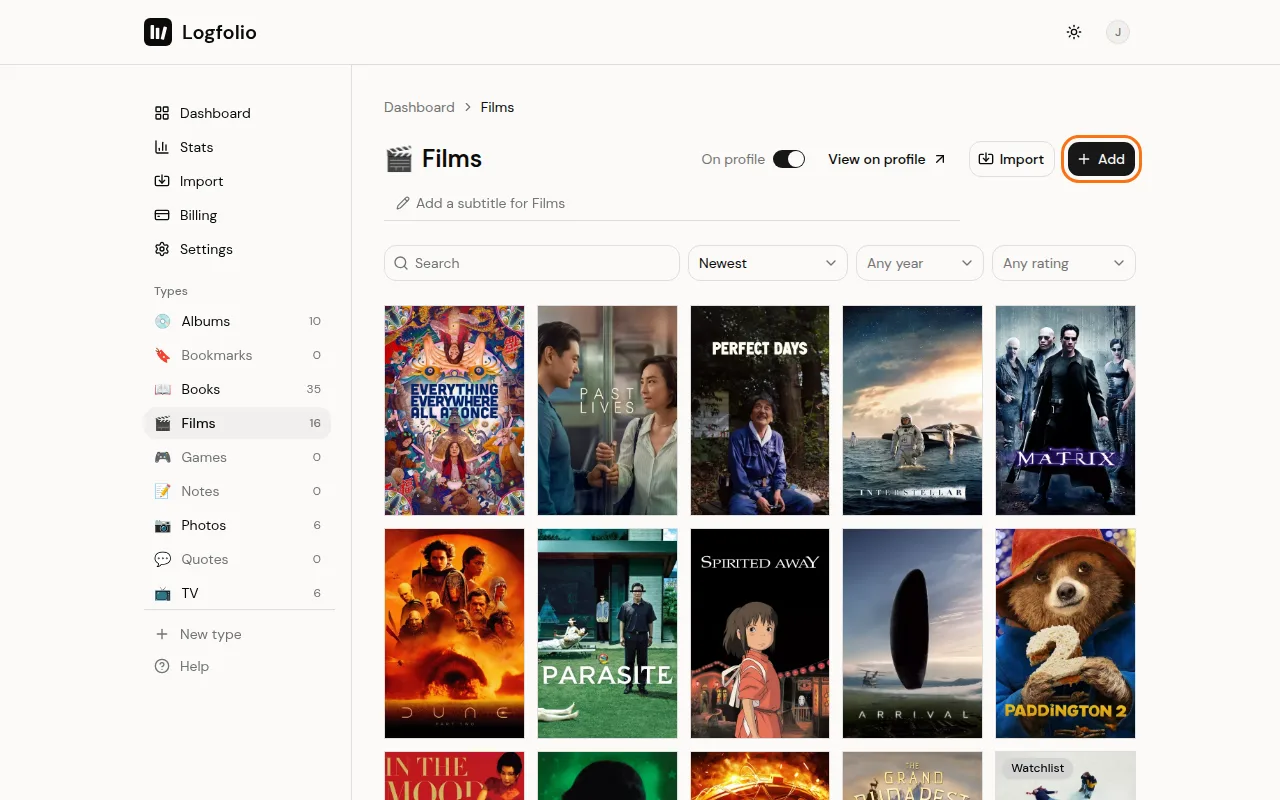Click the pencil icon to edit subtitle
The height and width of the screenshot is (800, 1280).
point(403,203)
